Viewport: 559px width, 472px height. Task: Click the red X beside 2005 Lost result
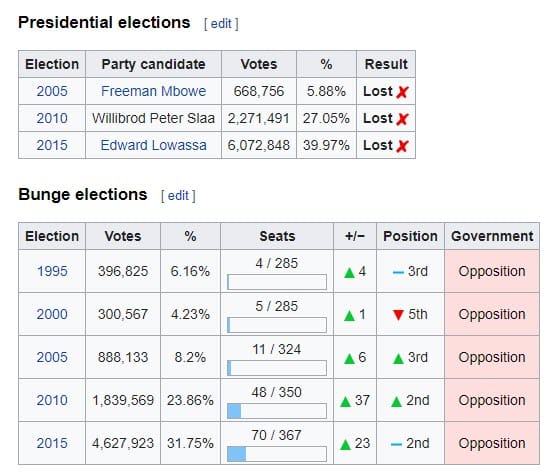point(402,92)
